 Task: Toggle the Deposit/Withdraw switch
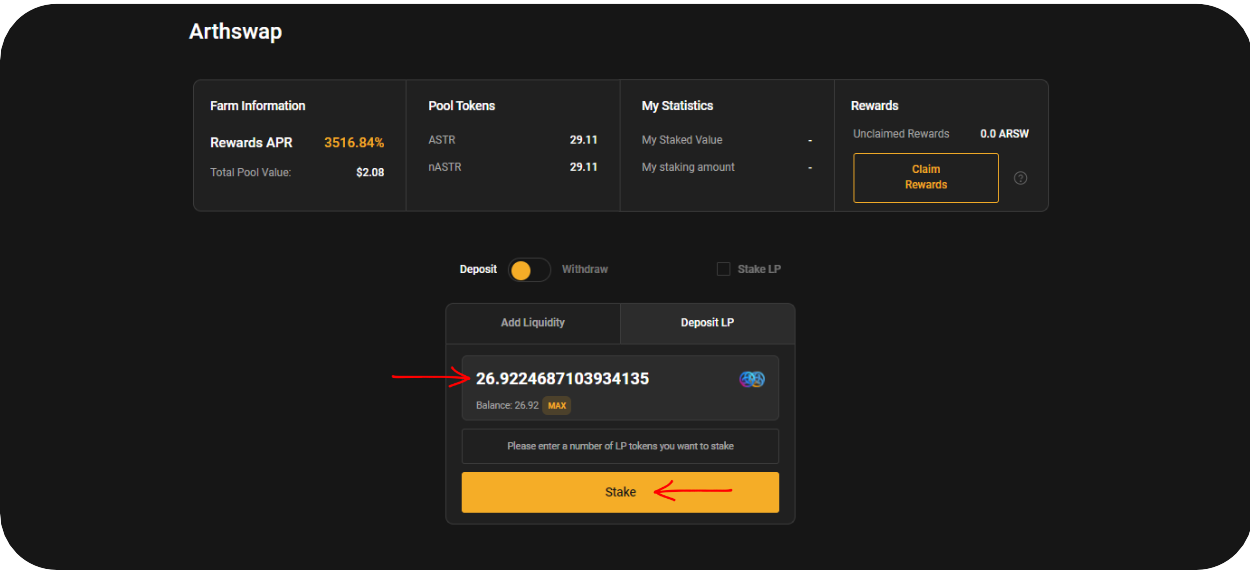(529, 270)
